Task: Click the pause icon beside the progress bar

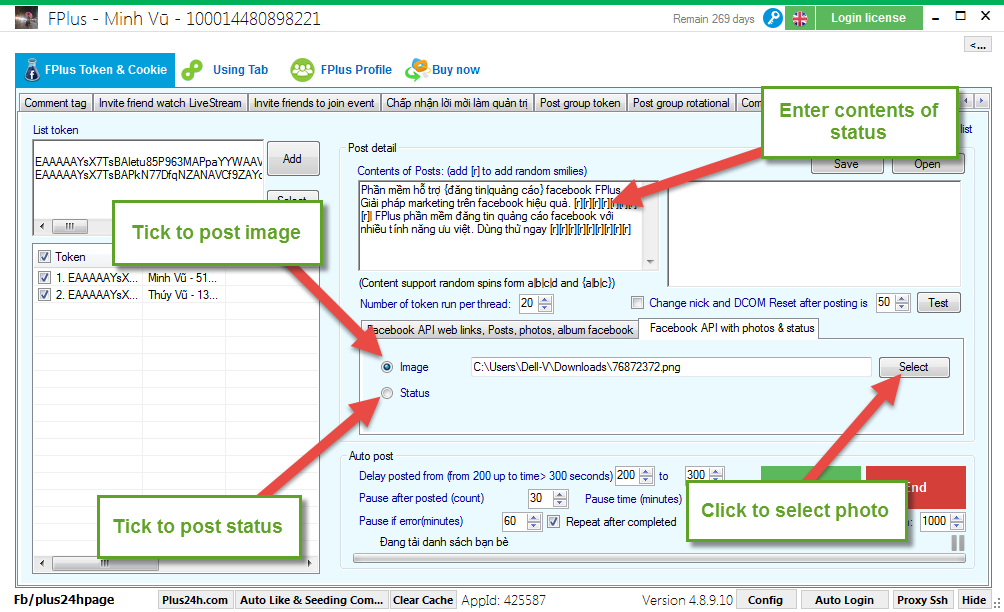Action: pos(958,542)
